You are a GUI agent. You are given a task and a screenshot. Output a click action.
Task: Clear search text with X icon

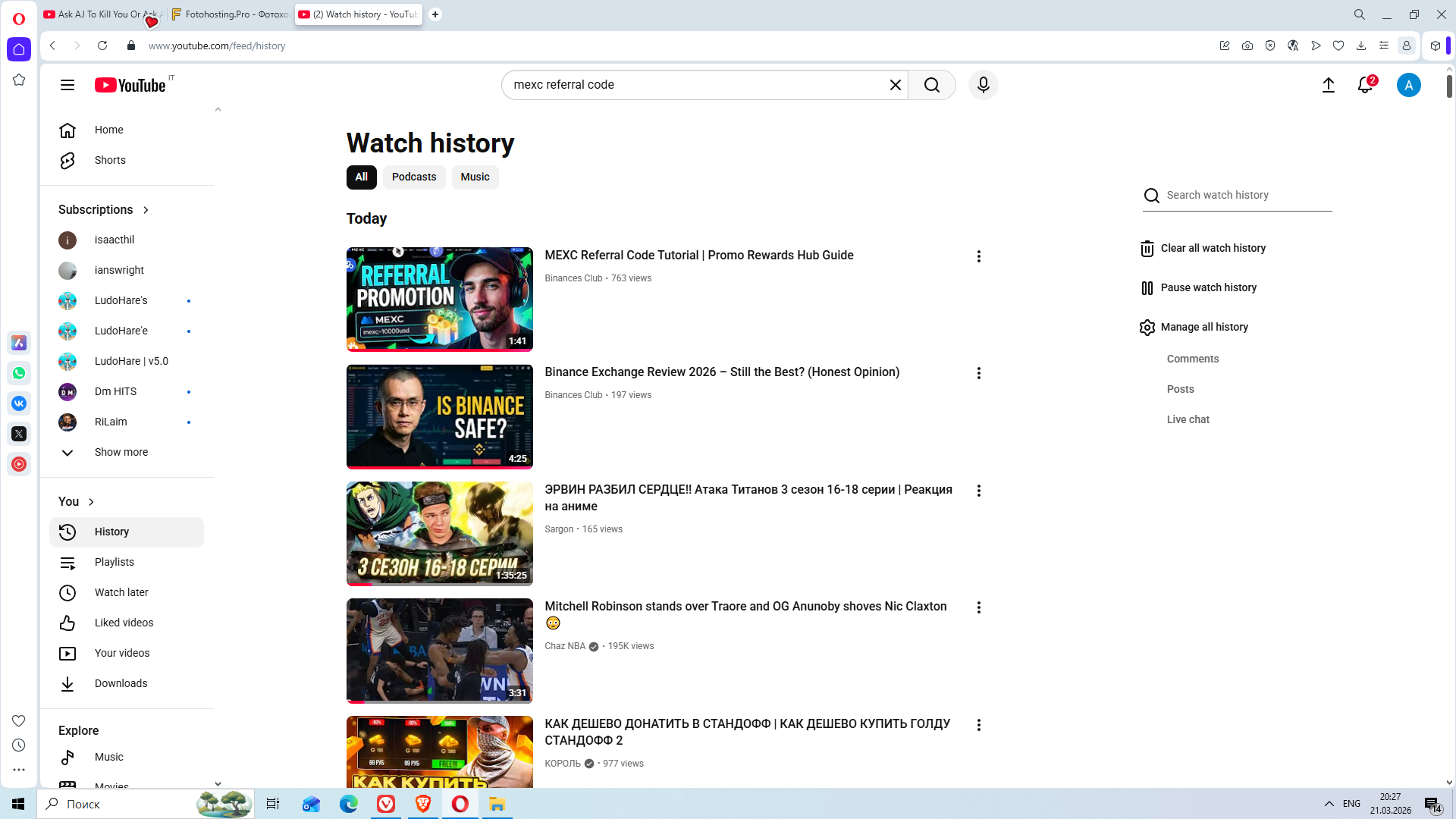895,85
